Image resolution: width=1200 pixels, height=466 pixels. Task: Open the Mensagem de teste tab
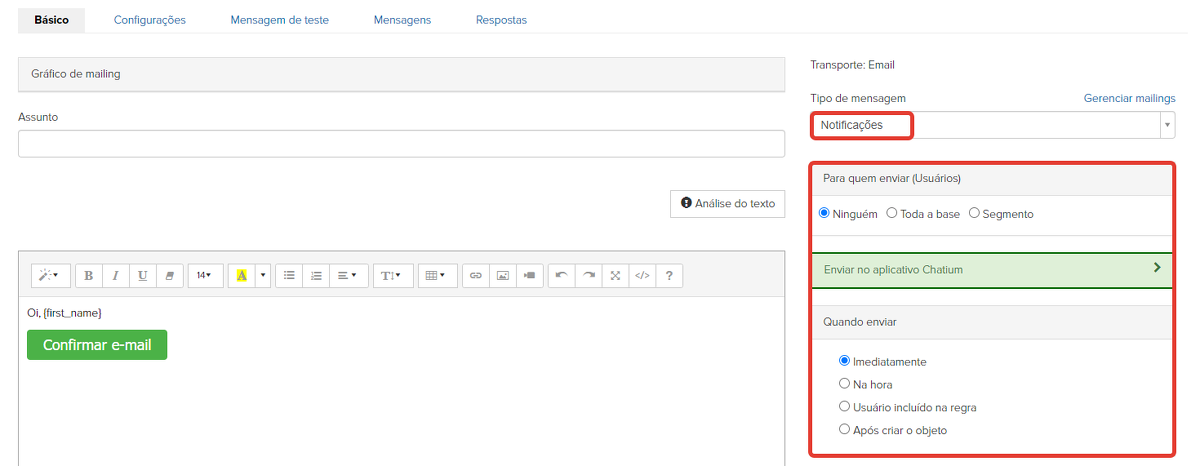[x=279, y=20]
